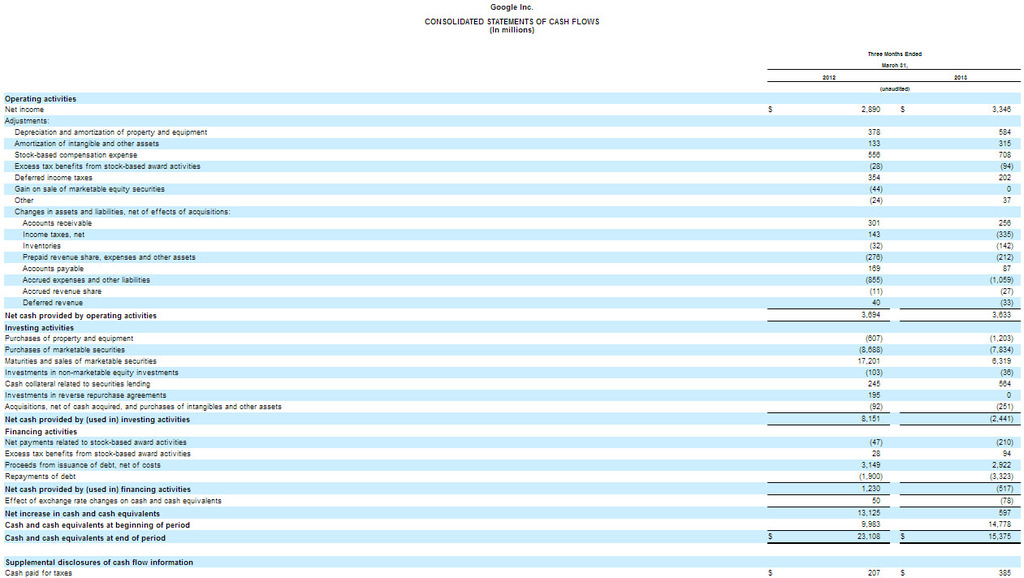Click the Deferred revenue row label

[52, 303]
